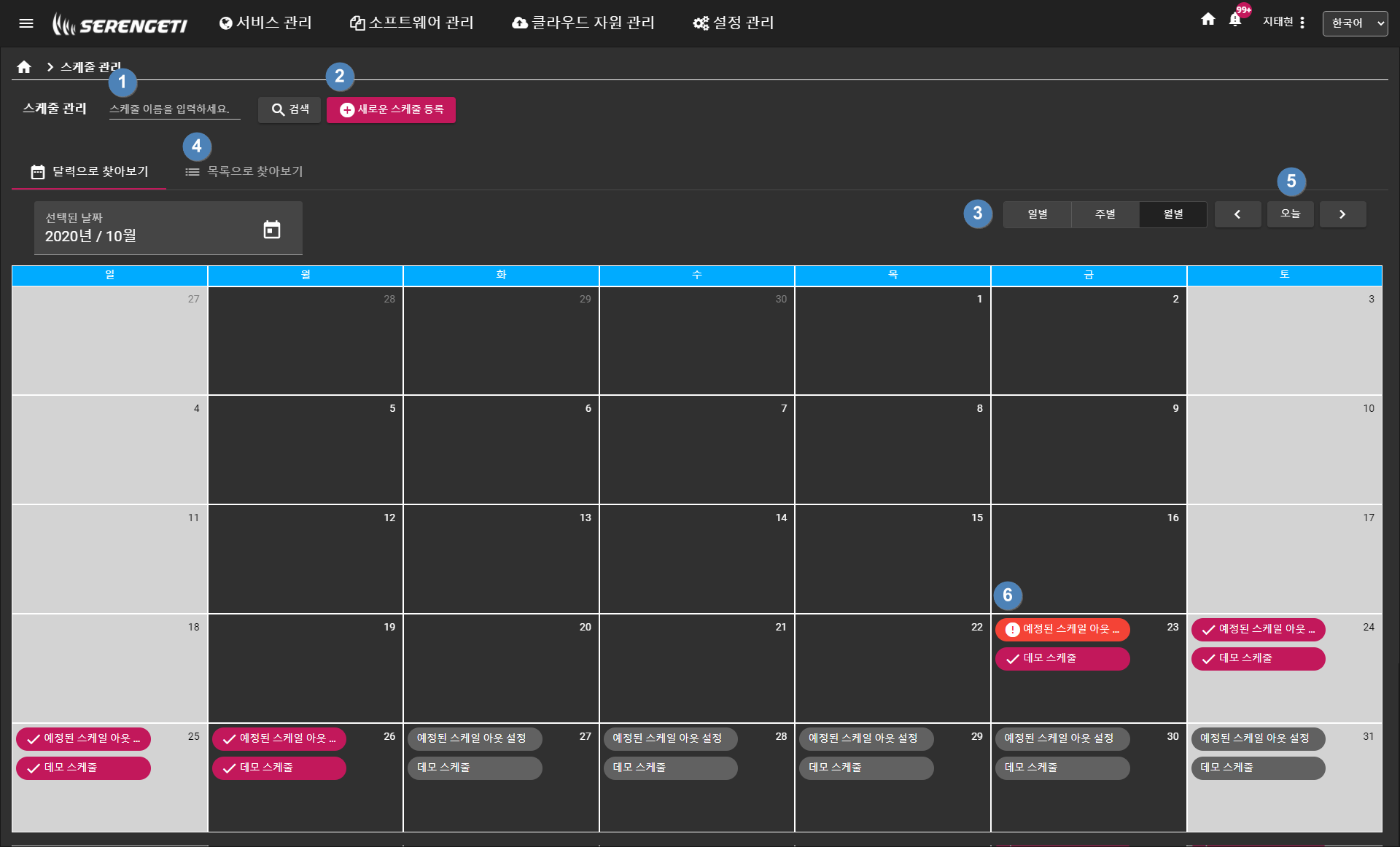Image resolution: width=1400 pixels, height=847 pixels.
Task: Click the 검색 search button
Action: pos(289,109)
